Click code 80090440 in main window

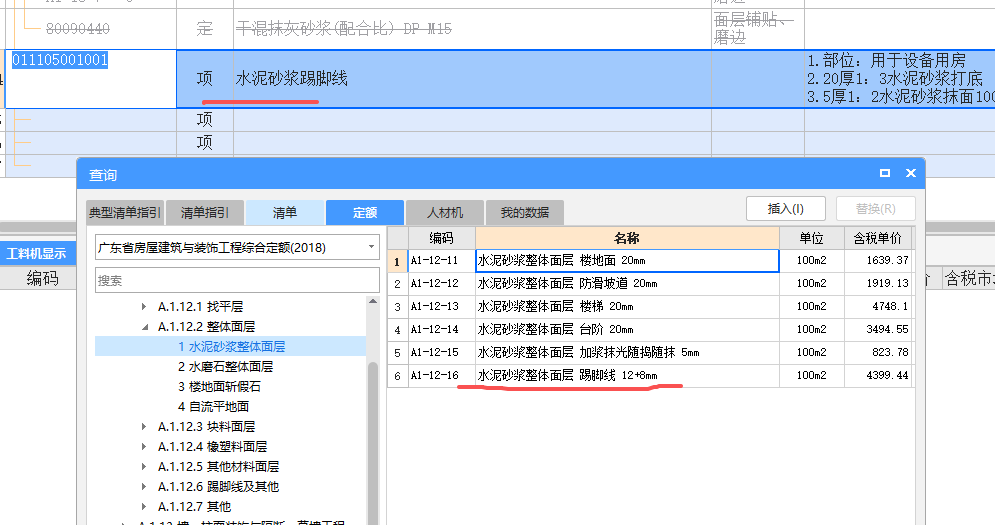pyautogui.click(x=78, y=29)
